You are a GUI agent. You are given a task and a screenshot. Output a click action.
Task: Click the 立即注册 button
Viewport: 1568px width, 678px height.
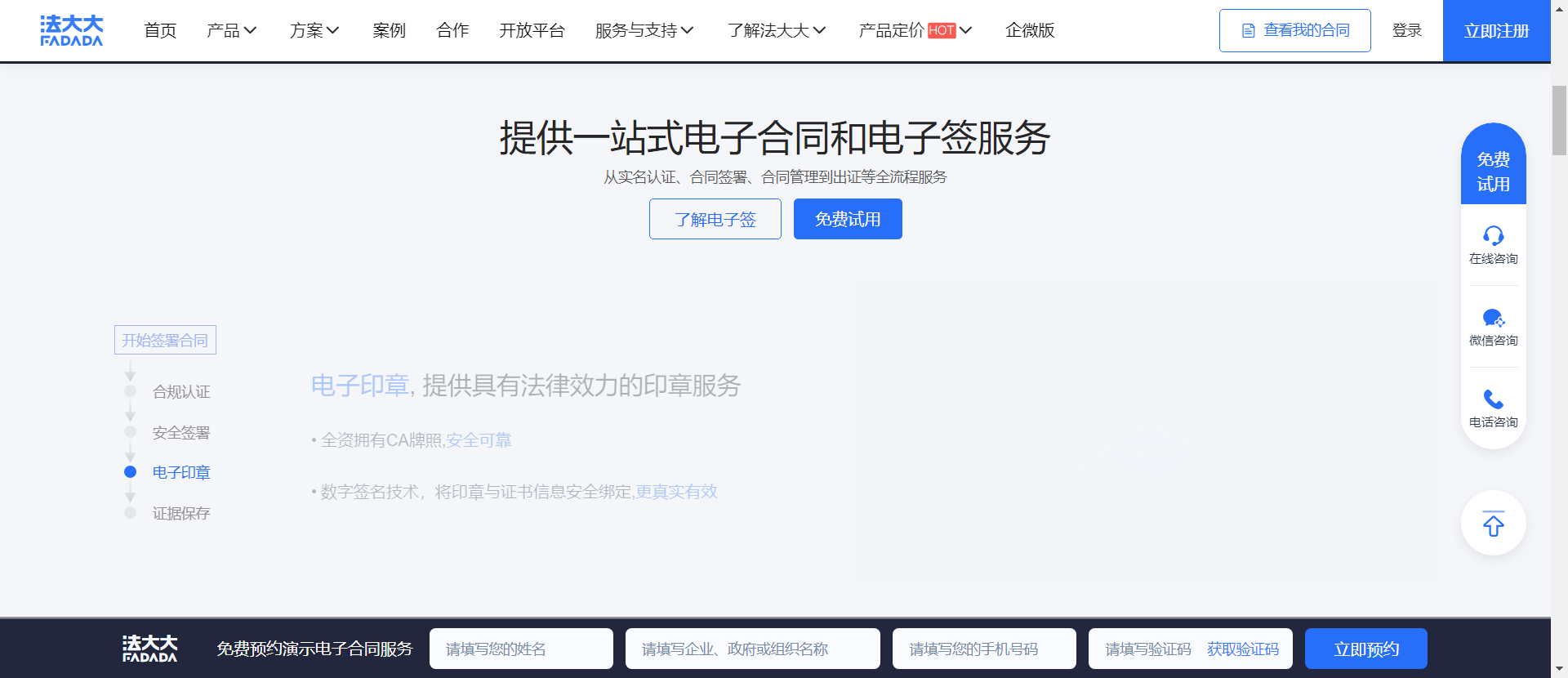click(1496, 30)
